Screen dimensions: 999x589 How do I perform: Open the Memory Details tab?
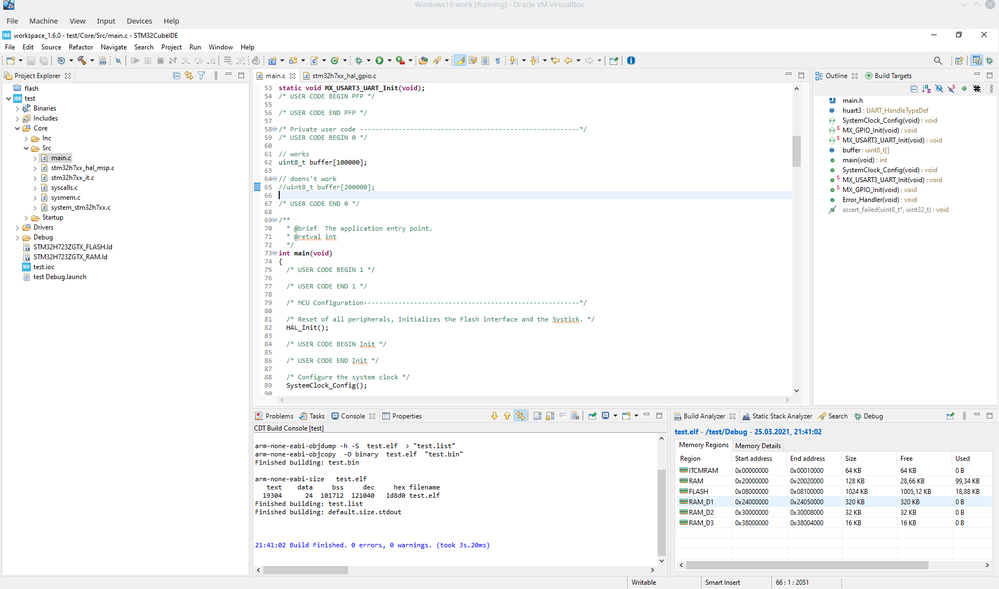point(758,446)
